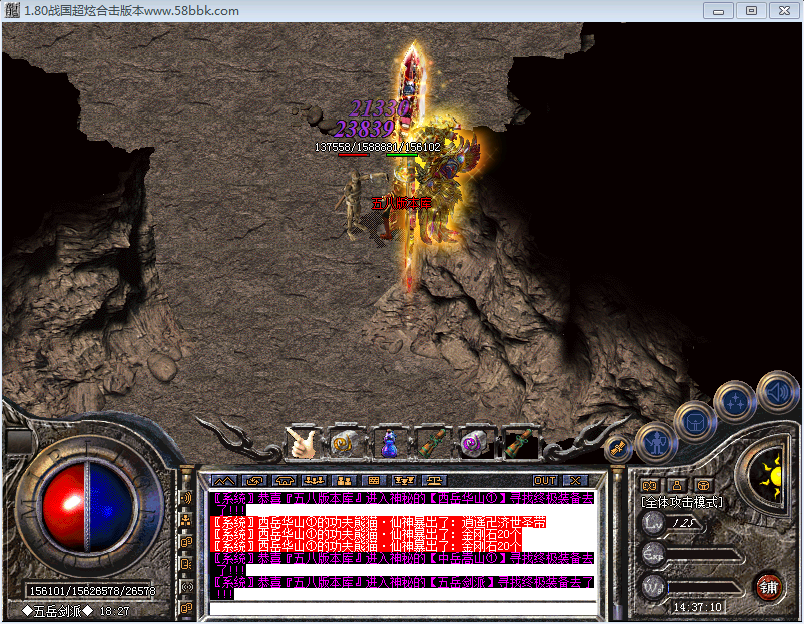Image resolution: width=804 pixels, height=624 pixels.
Task: Maximize the game window
Action: [751, 11]
